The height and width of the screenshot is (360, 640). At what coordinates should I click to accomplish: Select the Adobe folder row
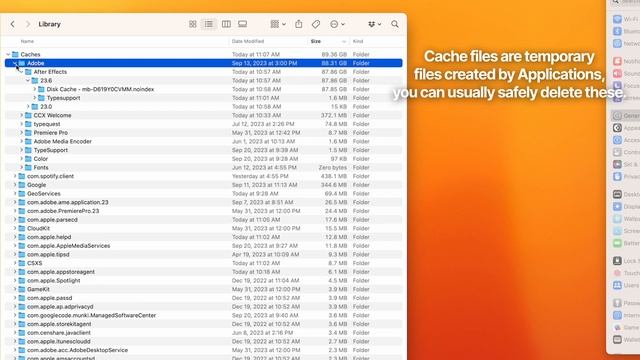coord(203,63)
